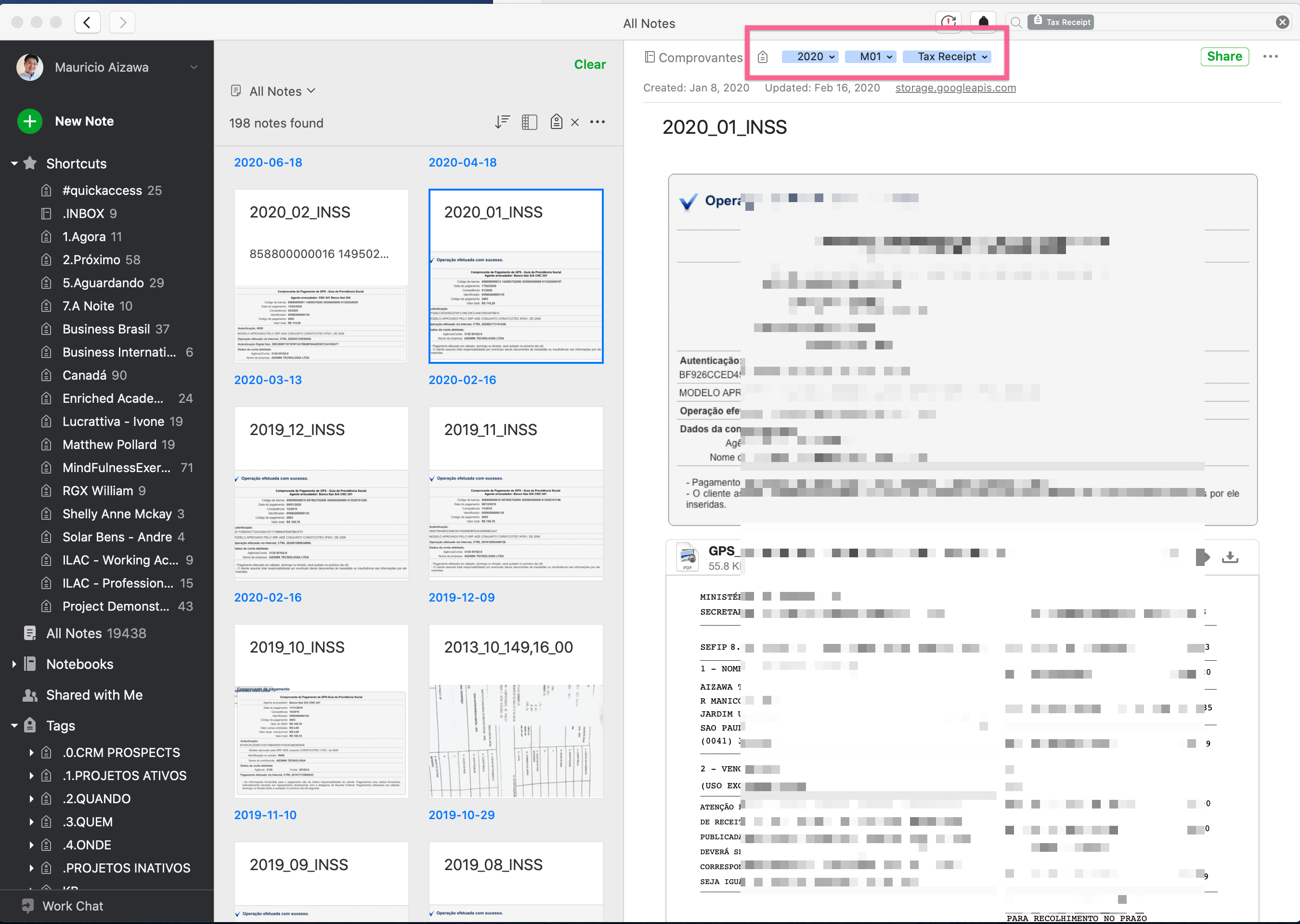1300x924 pixels.
Task: Click the search magnifier icon
Action: 1016,23
